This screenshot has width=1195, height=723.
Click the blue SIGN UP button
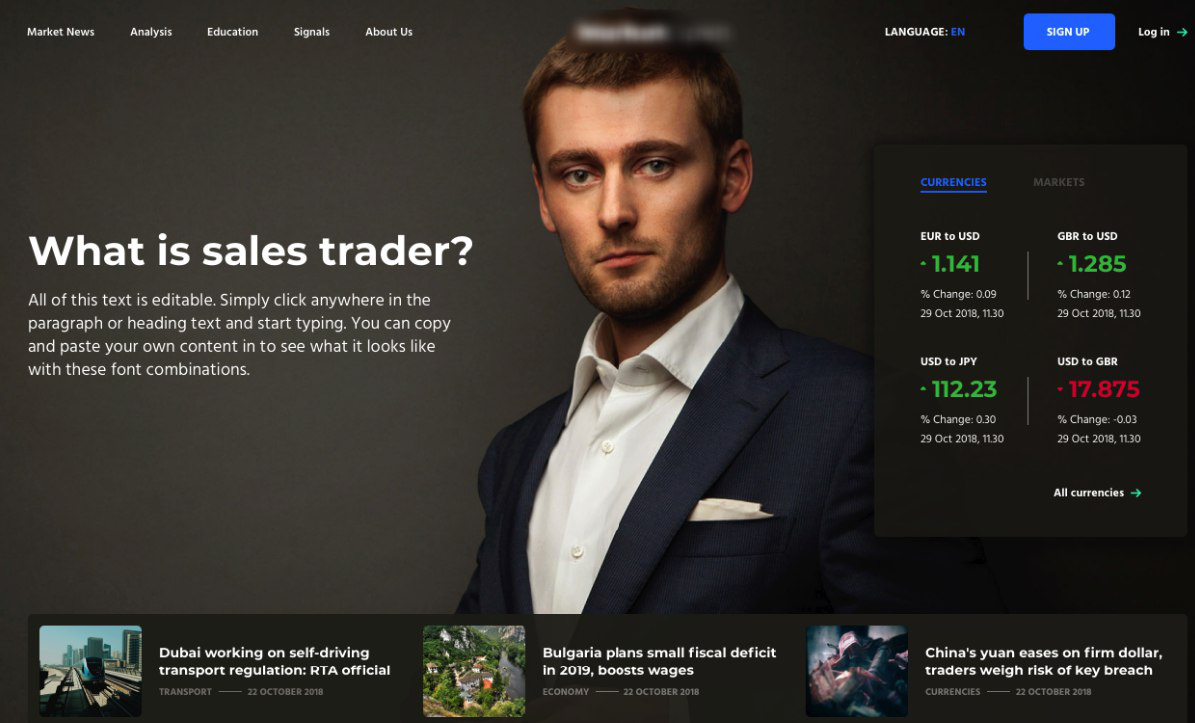tap(1068, 32)
